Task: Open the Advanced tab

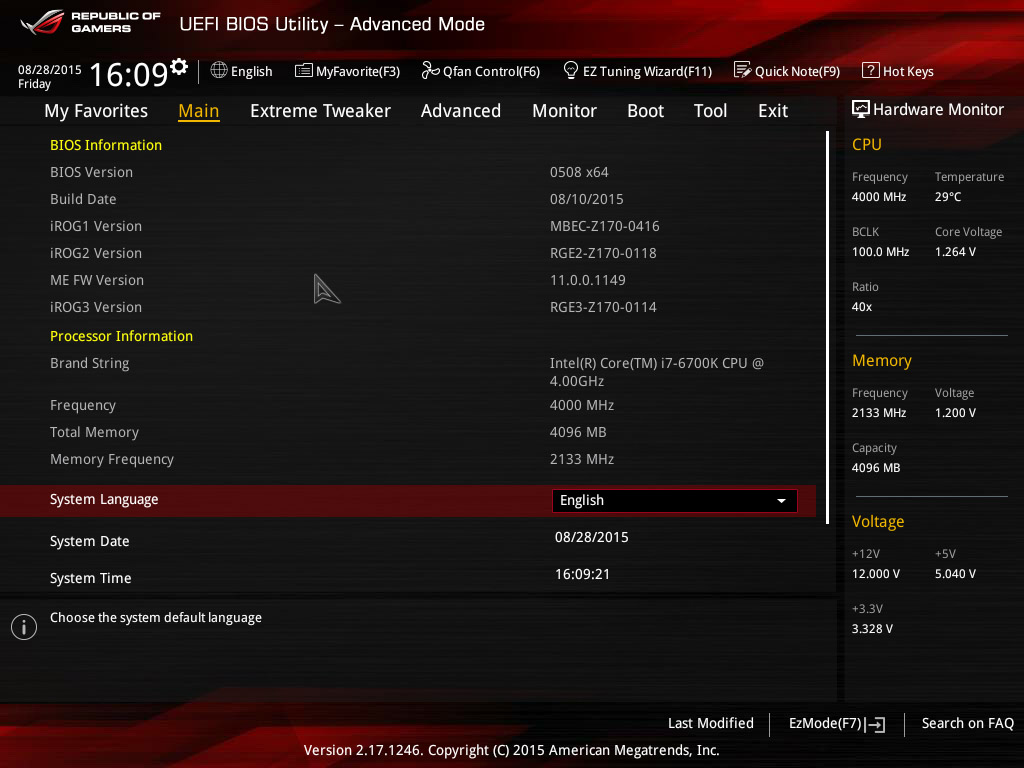Action: coord(460,111)
